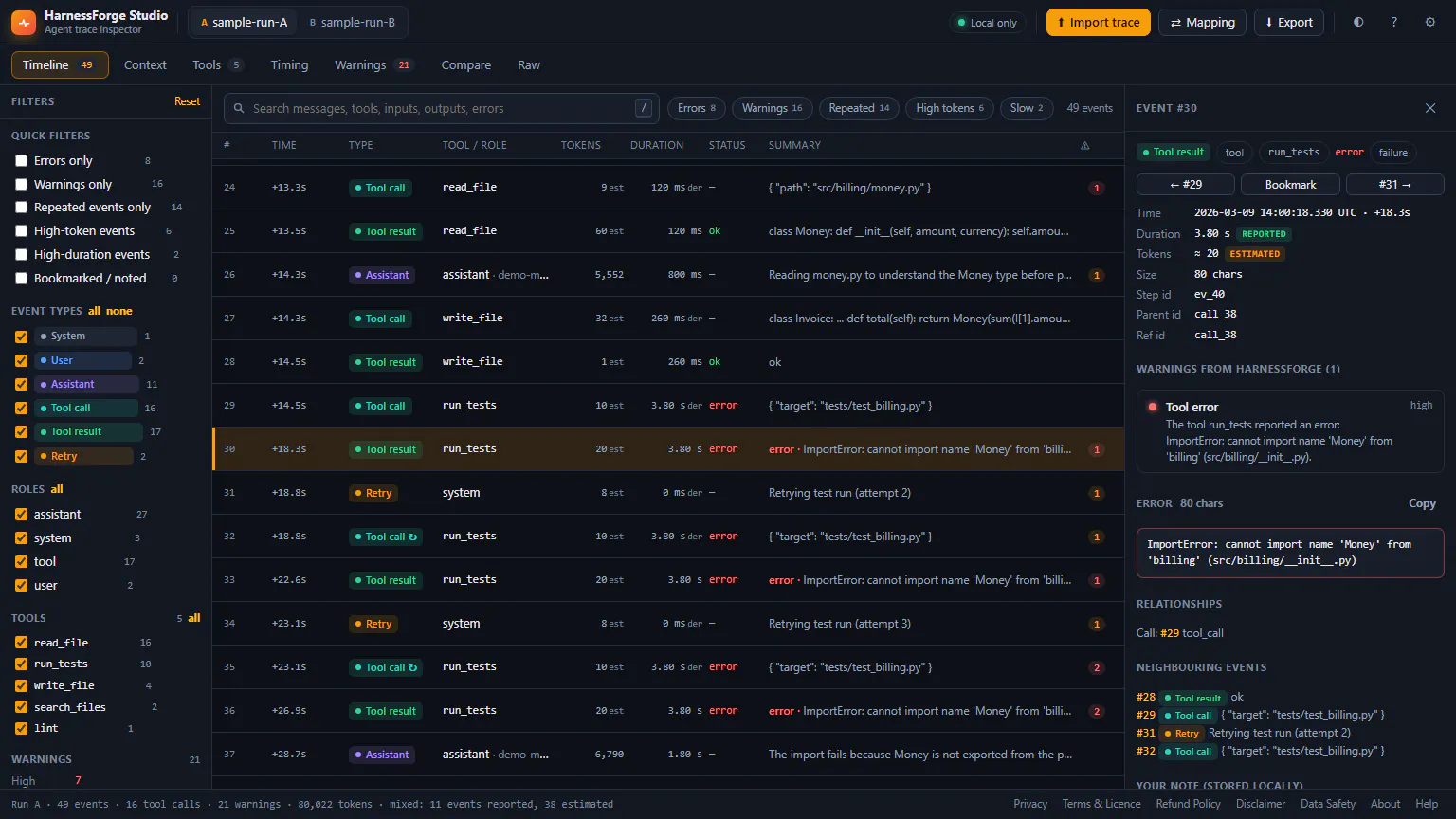
Task: Toggle the dark/light theme icon
Action: [1358, 22]
